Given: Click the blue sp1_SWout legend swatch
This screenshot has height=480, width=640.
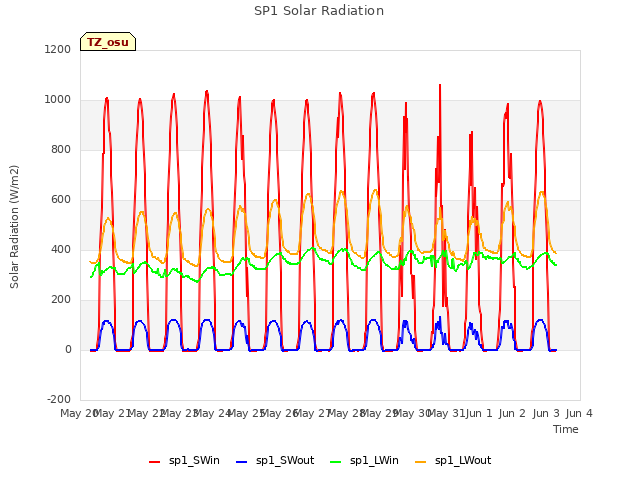Looking at the screenshot, I should (242, 462).
